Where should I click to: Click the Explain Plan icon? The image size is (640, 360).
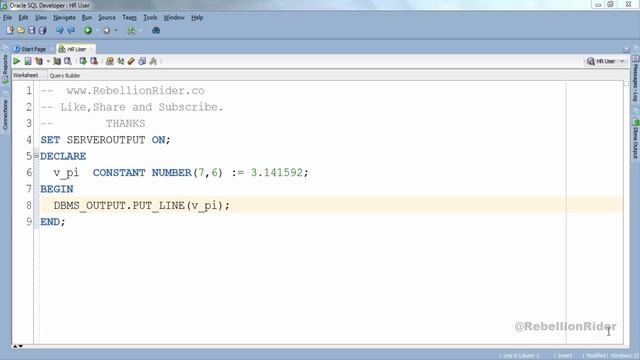(39, 61)
